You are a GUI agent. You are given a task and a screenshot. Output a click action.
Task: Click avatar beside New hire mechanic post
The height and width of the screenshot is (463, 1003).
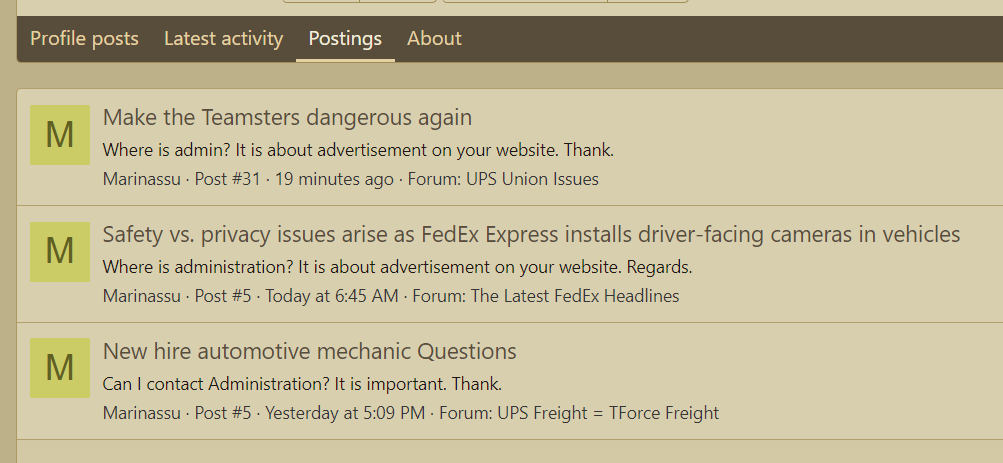tap(60, 368)
